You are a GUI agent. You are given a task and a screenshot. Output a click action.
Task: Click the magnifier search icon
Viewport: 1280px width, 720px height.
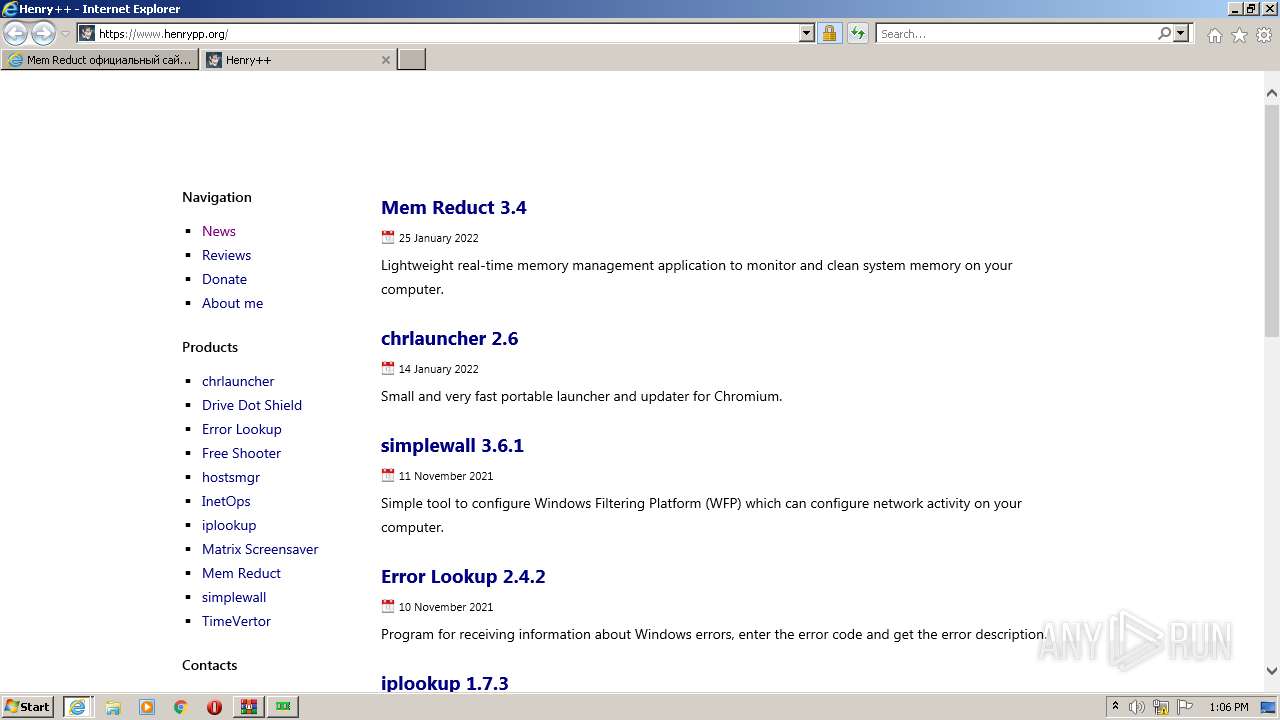[x=1164, y=33]
